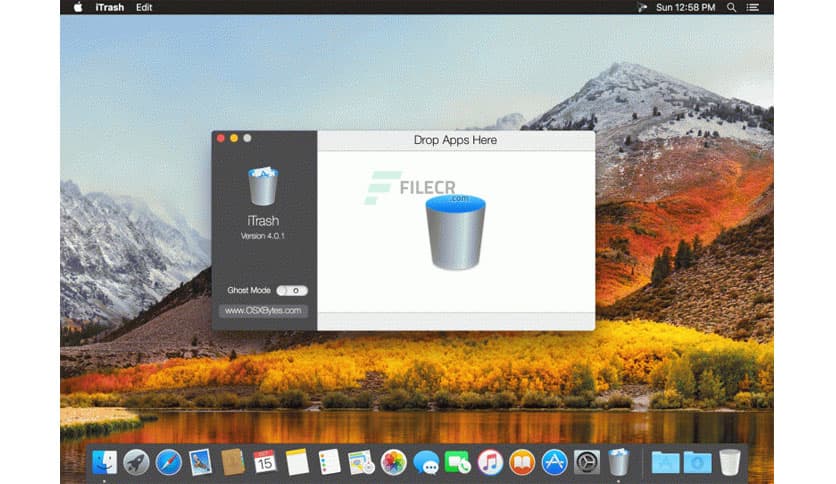Screen dimensions: 836x484
Task: Launch iTunes music icon in dock
Action: [x=490, y=461]
